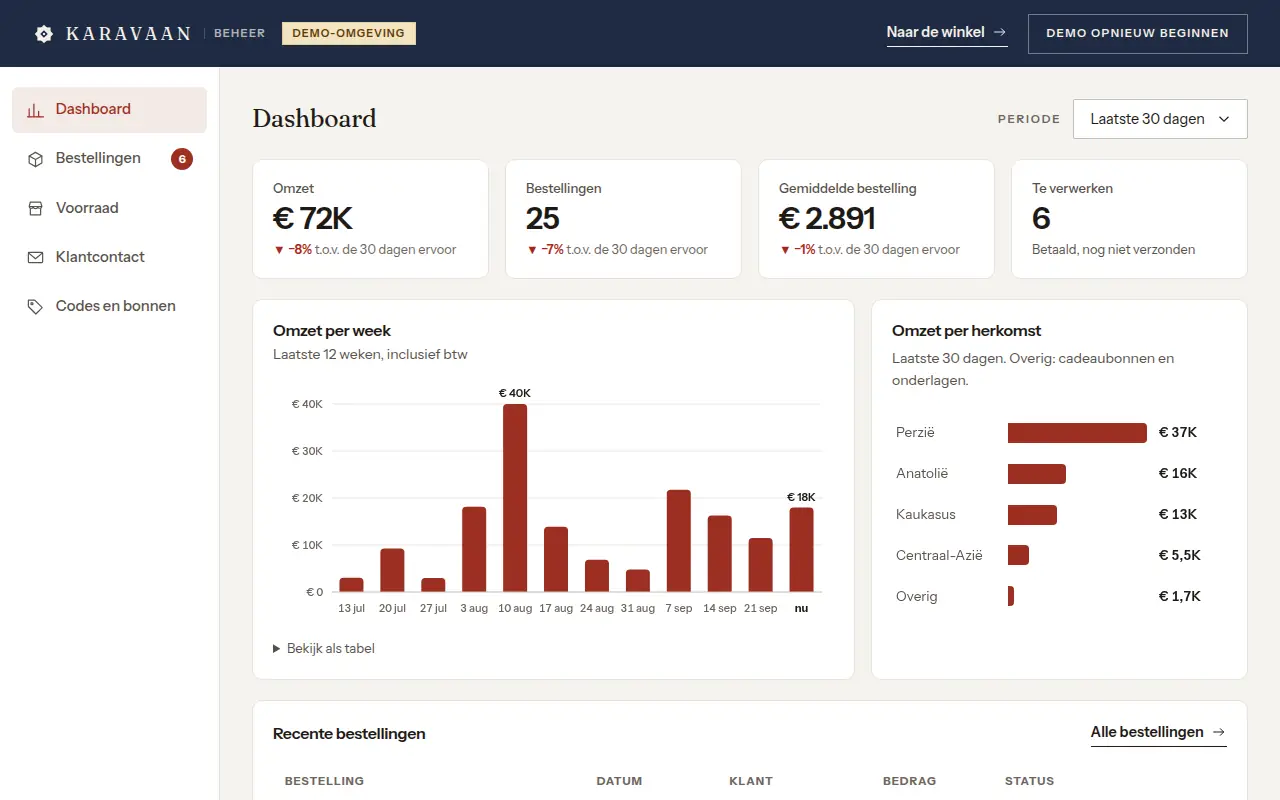Image resolution: width=1280 pixels, height=800 pixels.
Task: Click the € 1,7K value for Overig
Action: [1180, 596]
